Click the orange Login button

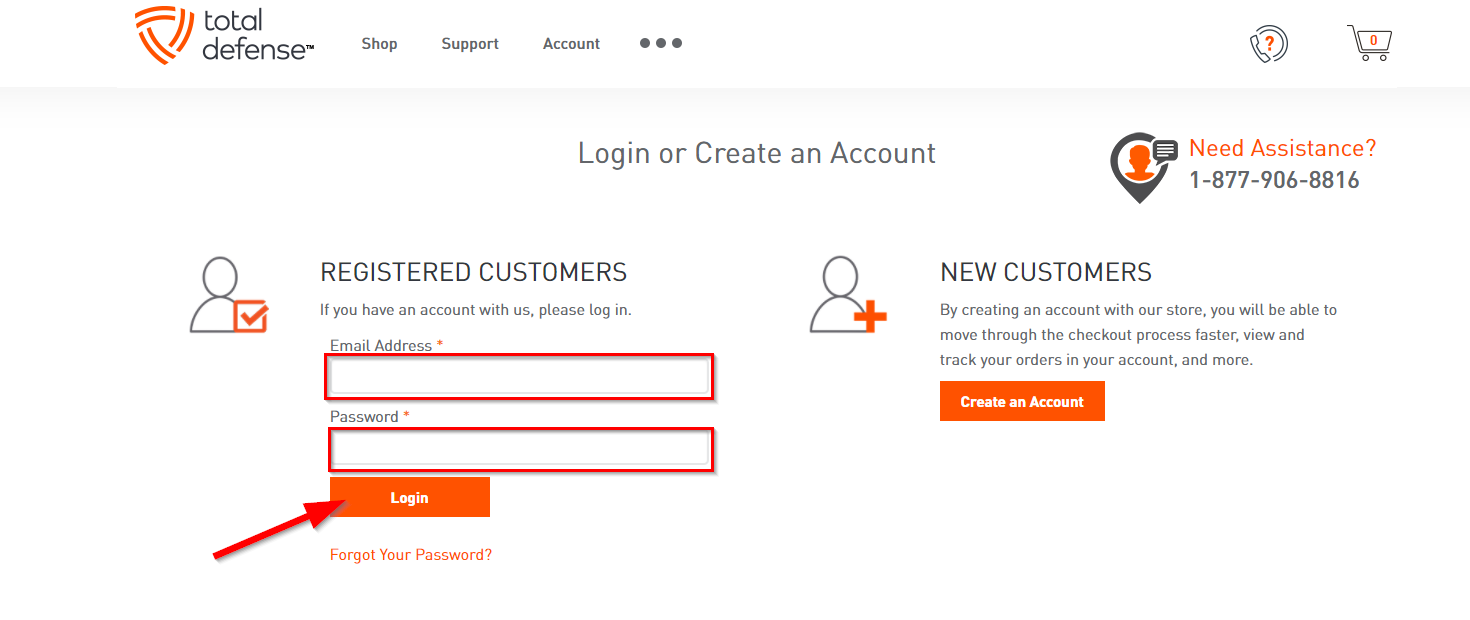pyautogui.click(x=410, y=497)
